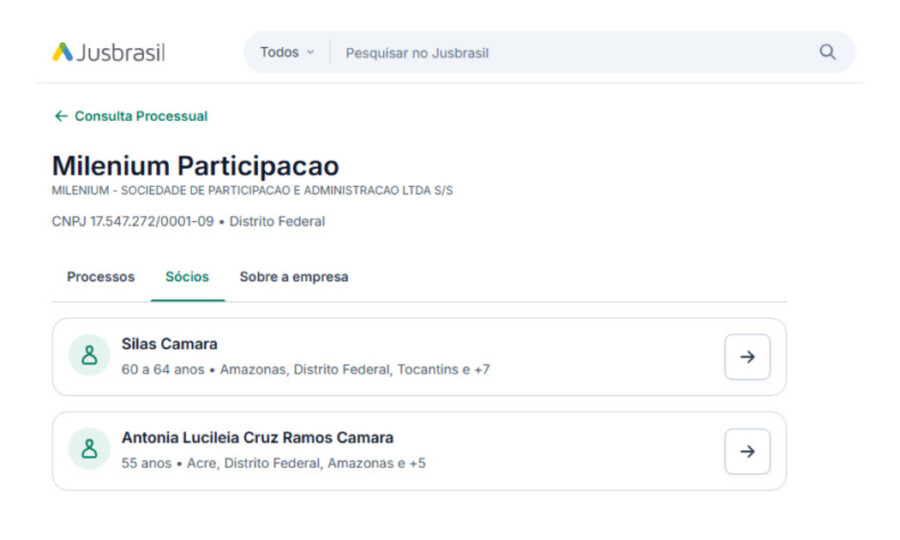Click Antonia Lucileia Cruz Ramos Camara avatar icon

coord(90,449)
